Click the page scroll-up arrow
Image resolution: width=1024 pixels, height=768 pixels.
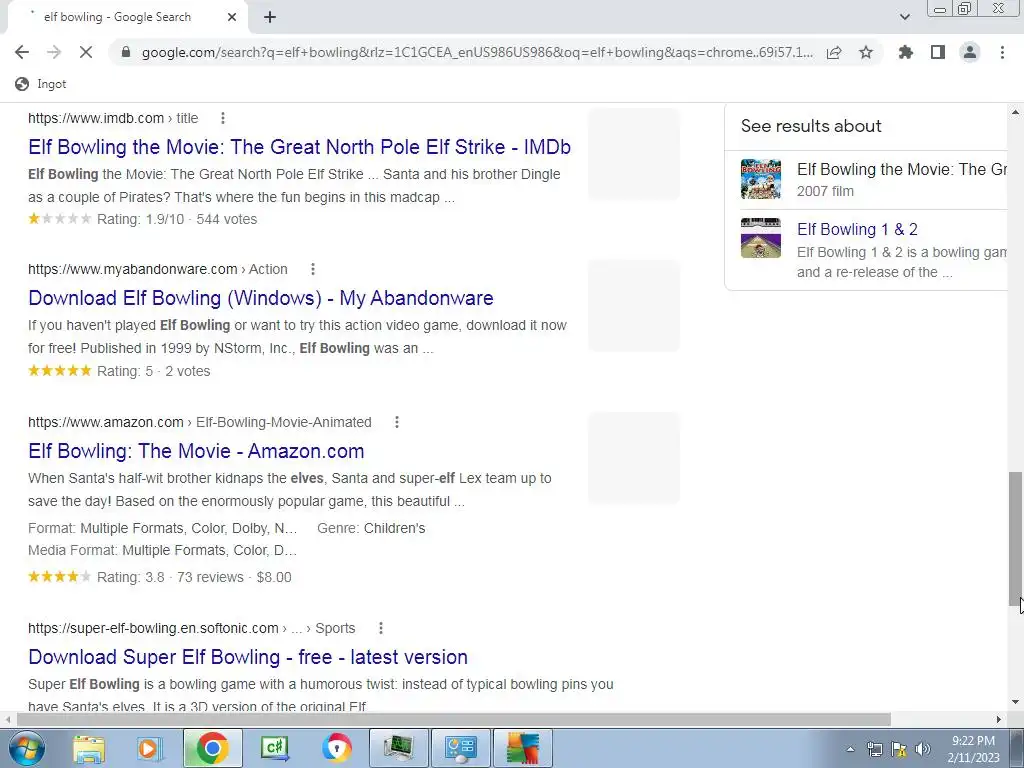coord(1015,112)
